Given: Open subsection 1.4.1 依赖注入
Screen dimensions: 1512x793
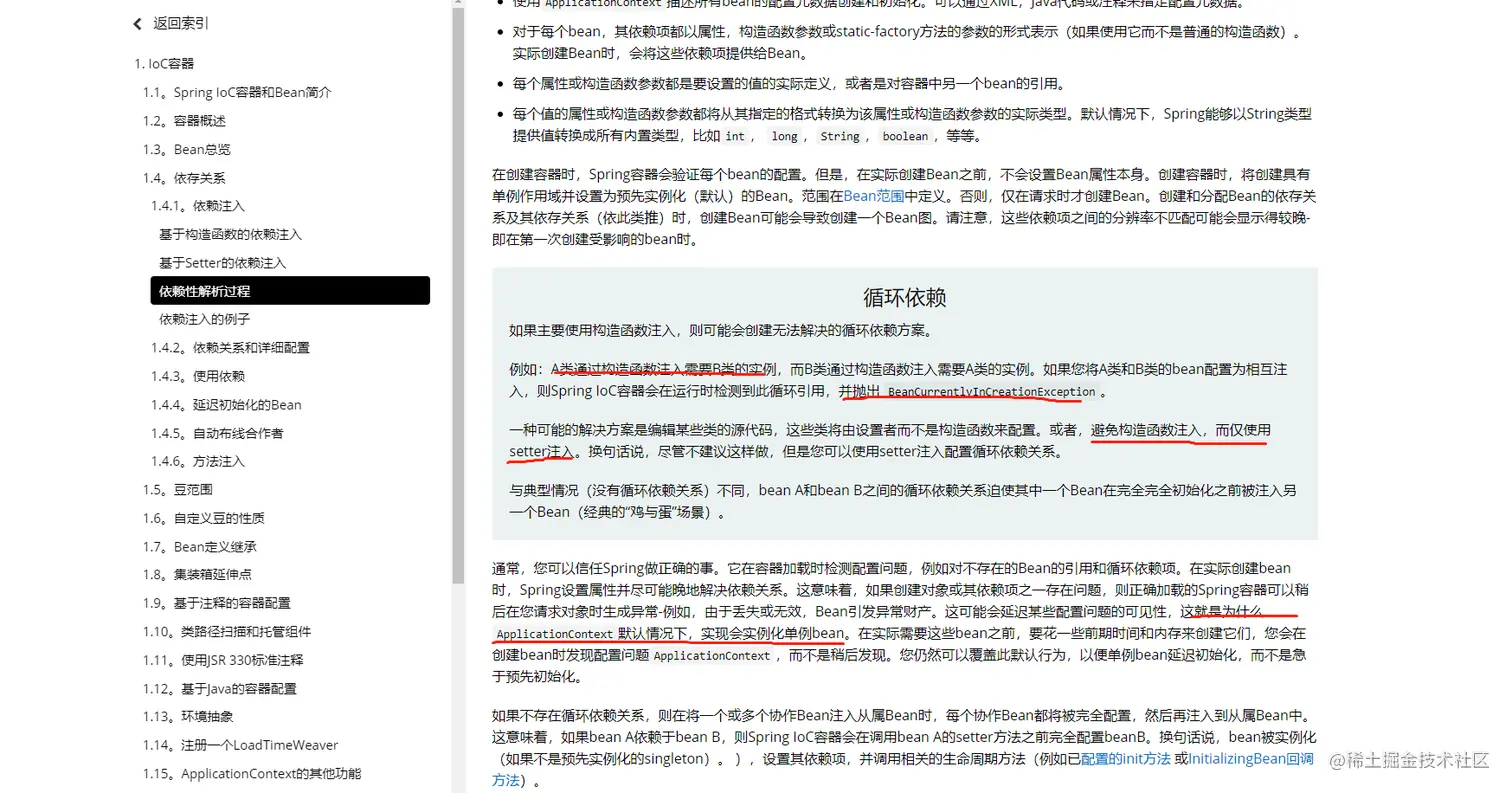Looking at the screenshot, I should (x=198, y=206).
